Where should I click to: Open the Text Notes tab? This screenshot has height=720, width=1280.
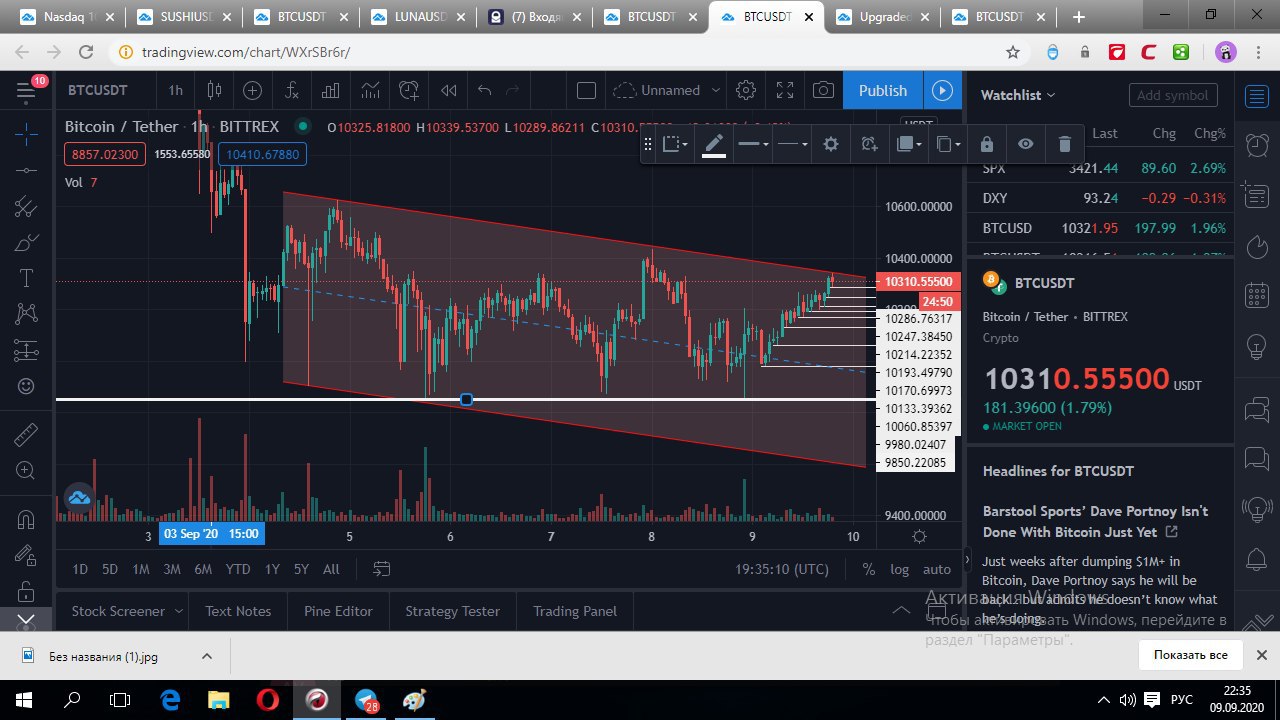(238, 611)
